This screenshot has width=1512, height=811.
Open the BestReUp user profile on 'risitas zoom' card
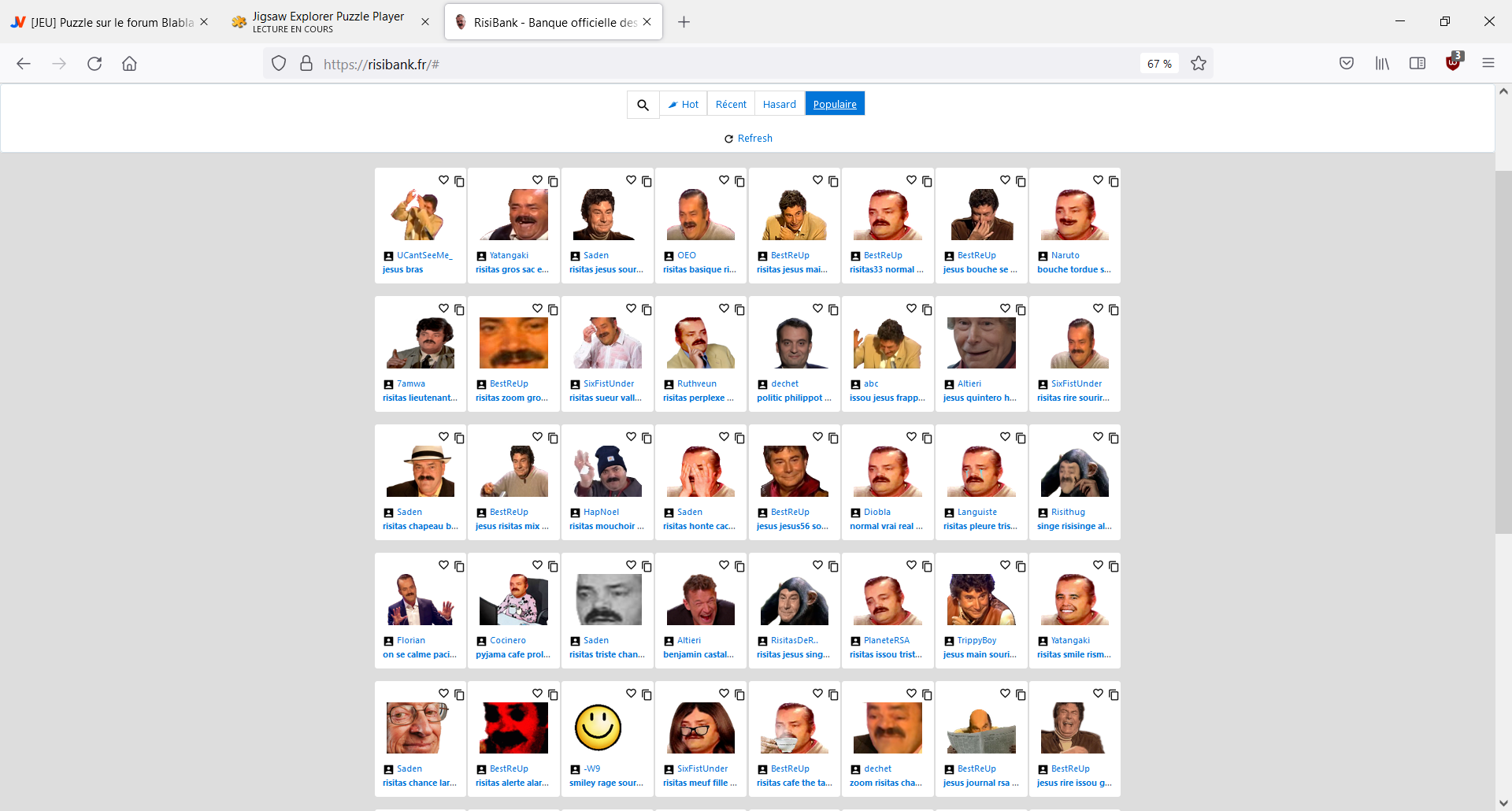pyautogui.click(x=509, y=384)
